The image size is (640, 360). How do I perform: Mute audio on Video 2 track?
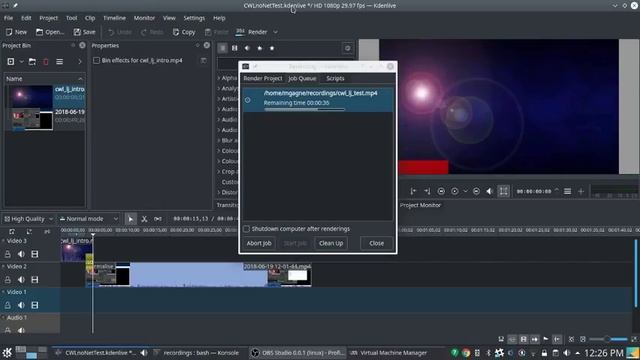[x=21, y=280]
